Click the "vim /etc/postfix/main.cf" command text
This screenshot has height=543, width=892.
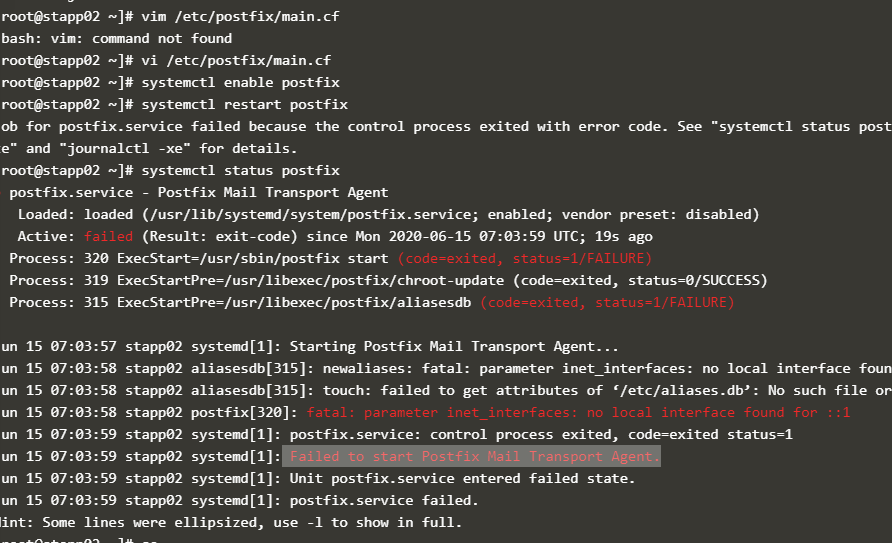click(236, 17)
